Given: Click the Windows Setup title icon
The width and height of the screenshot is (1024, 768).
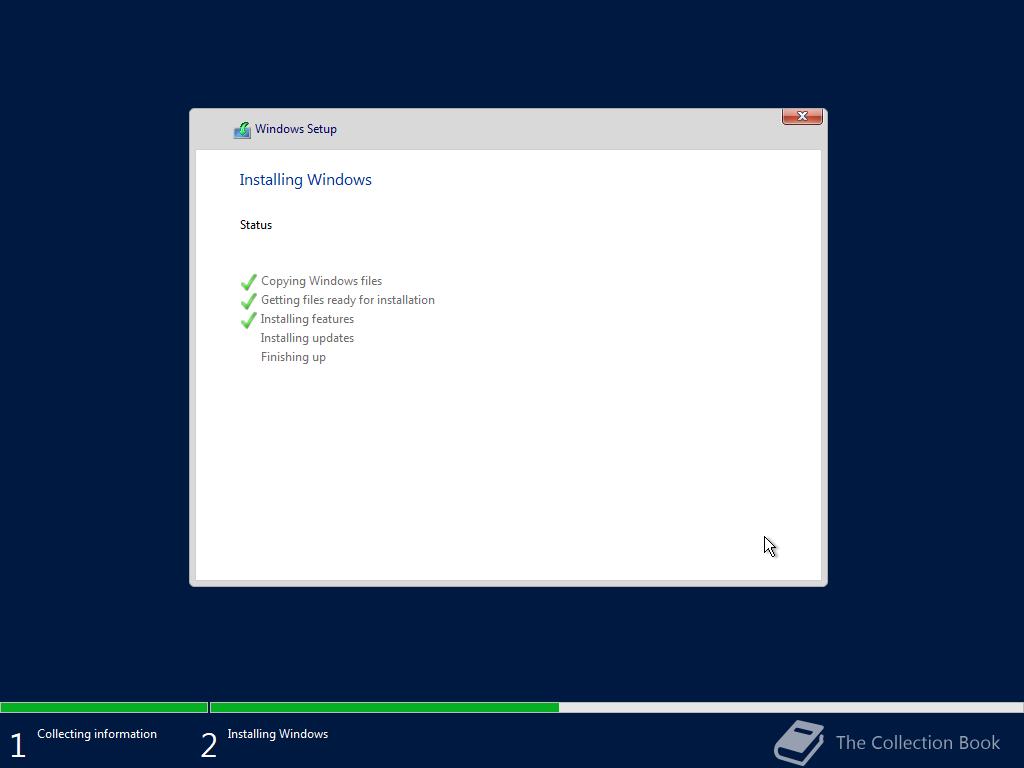Looking at the screenshot, I should point(242,129).
